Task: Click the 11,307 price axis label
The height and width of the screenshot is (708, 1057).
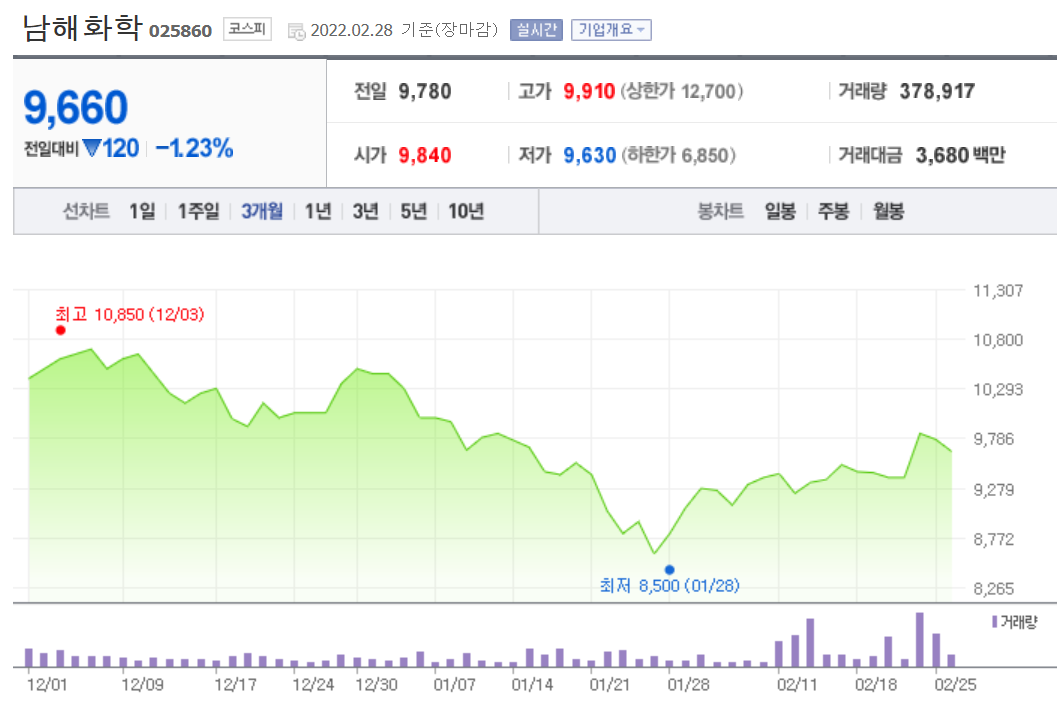Action: click(998, 291)
